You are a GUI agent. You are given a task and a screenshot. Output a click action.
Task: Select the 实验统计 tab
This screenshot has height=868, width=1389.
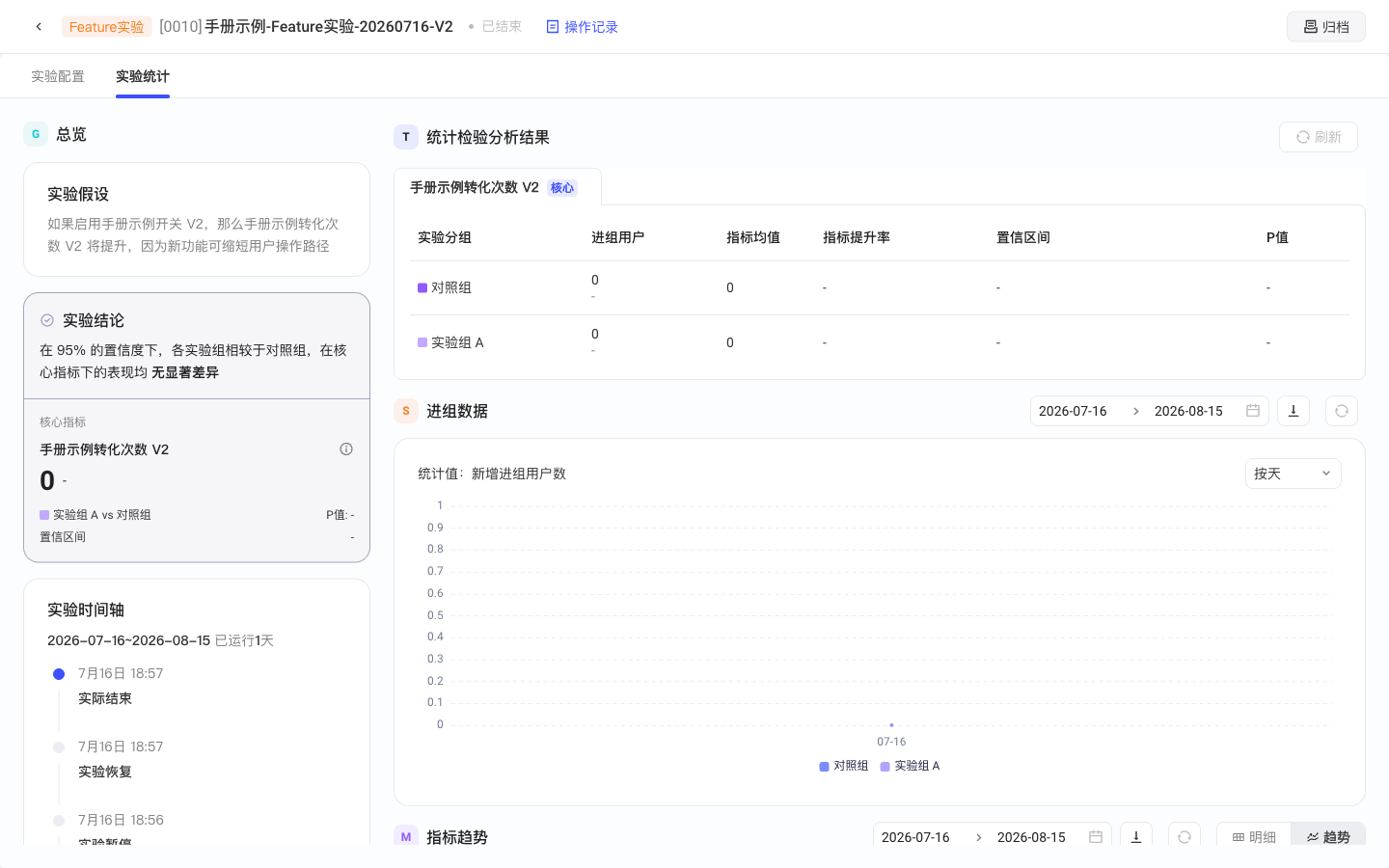click(x=143, y=76)
